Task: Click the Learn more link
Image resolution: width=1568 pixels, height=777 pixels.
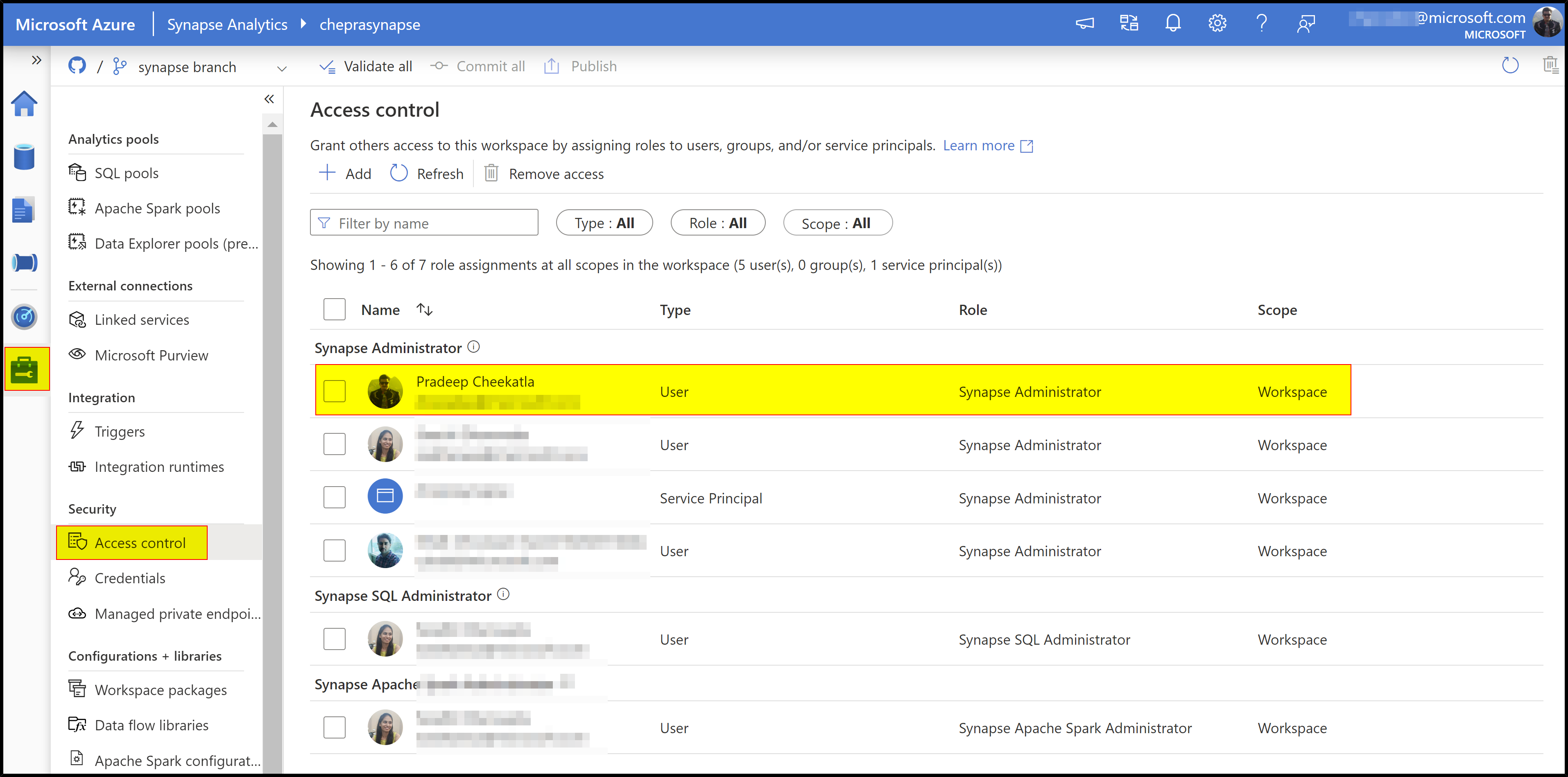Action: [x=978, y=145]
